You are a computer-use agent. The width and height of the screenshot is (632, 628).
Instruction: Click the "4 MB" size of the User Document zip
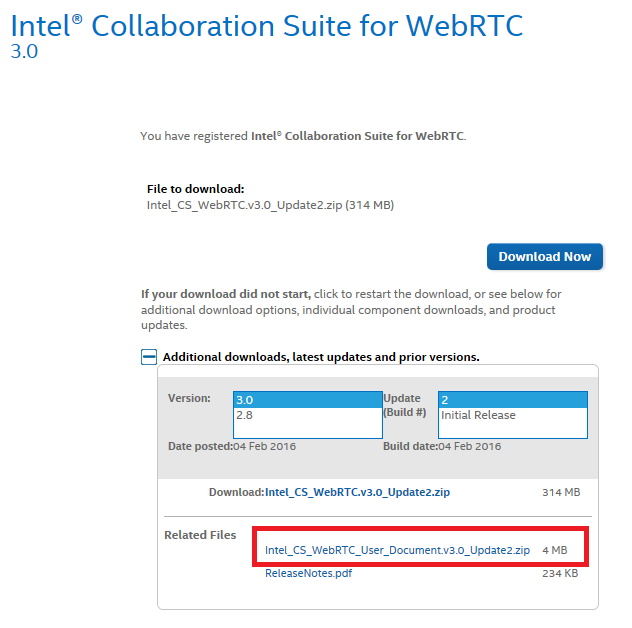coord(555,550)
